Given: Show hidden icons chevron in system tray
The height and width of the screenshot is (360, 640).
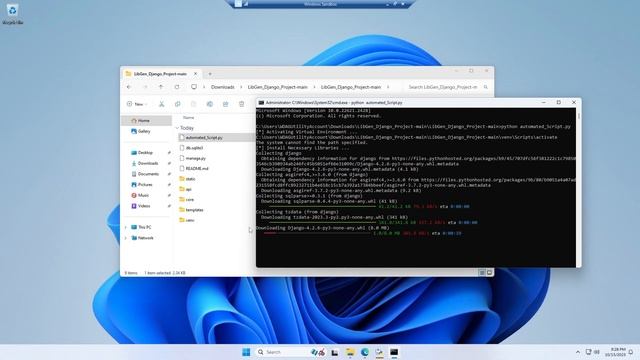Looking at the screenshot, I should [578, 352].
